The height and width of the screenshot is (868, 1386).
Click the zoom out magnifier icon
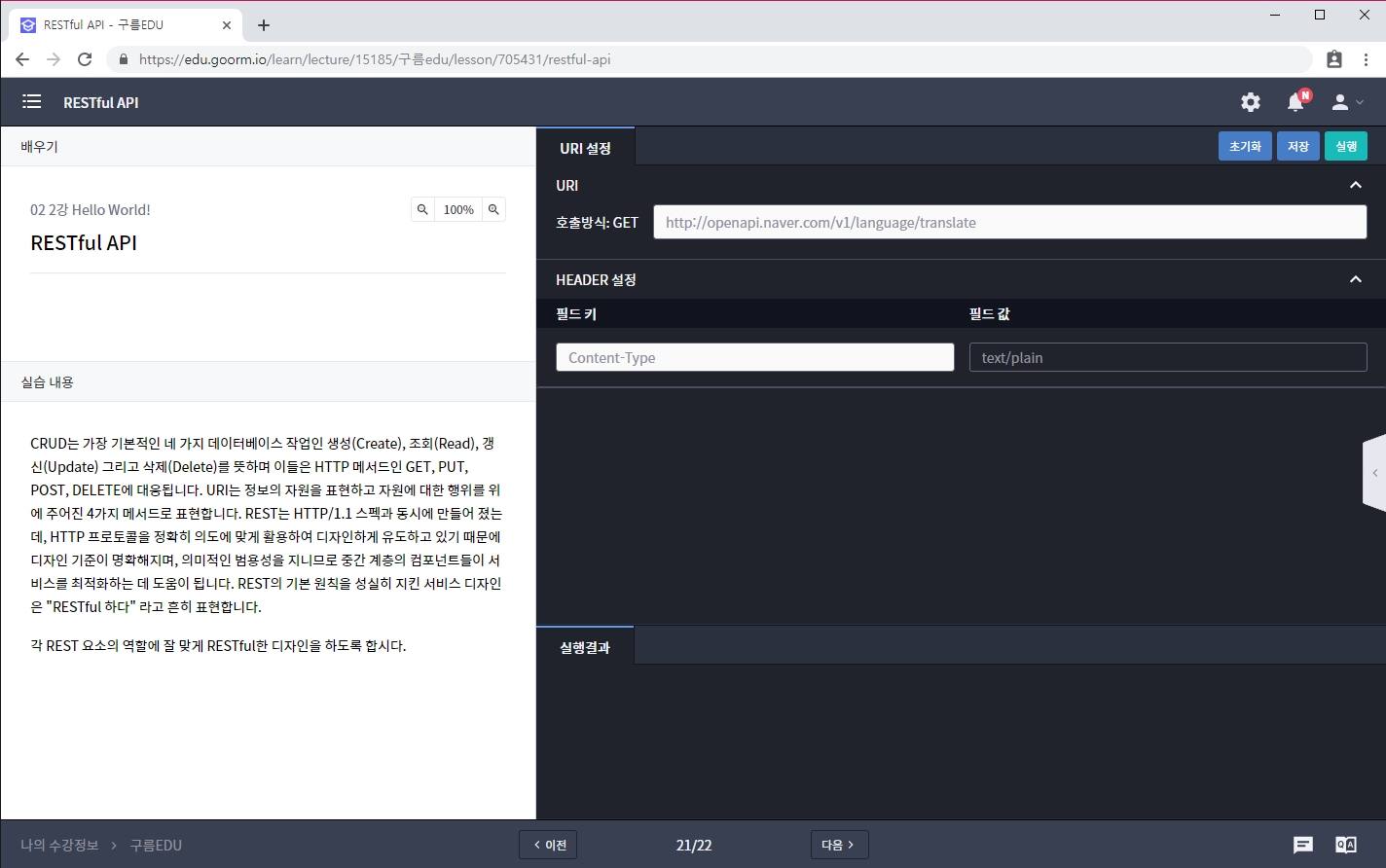point(422,209)
